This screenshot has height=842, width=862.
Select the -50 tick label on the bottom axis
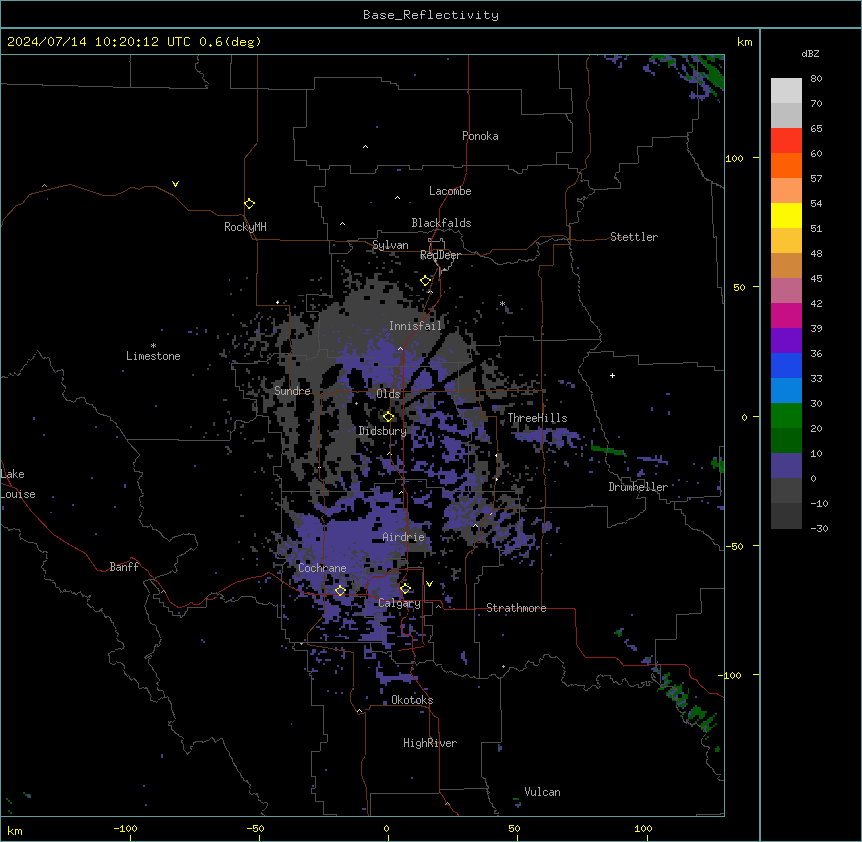pyautogui.click(x=255, y=828)
